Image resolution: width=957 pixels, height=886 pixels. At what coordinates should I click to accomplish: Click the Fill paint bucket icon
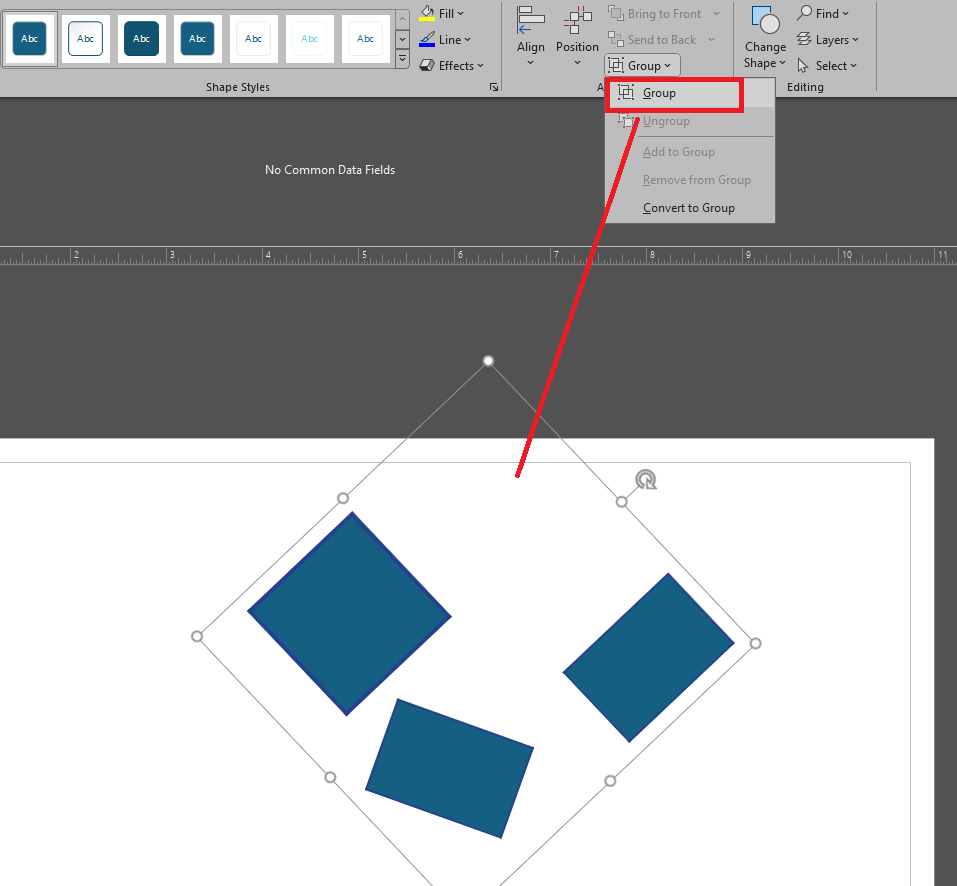pos(427,13)
